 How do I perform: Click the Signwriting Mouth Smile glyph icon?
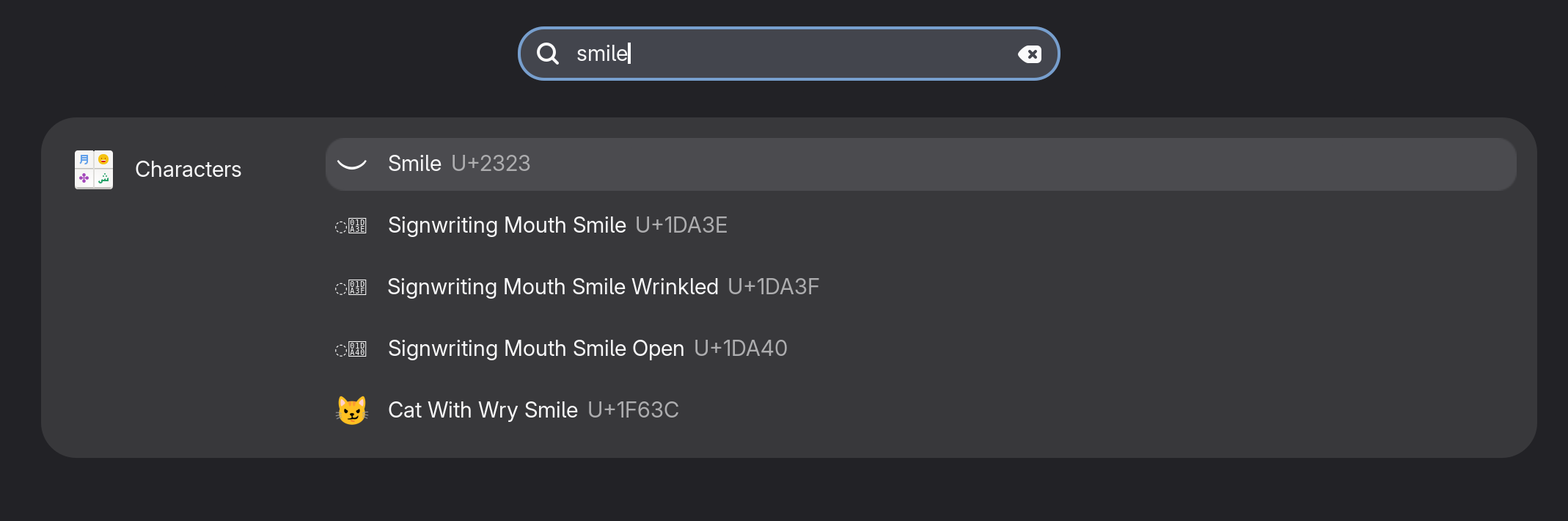pos(351,226)
